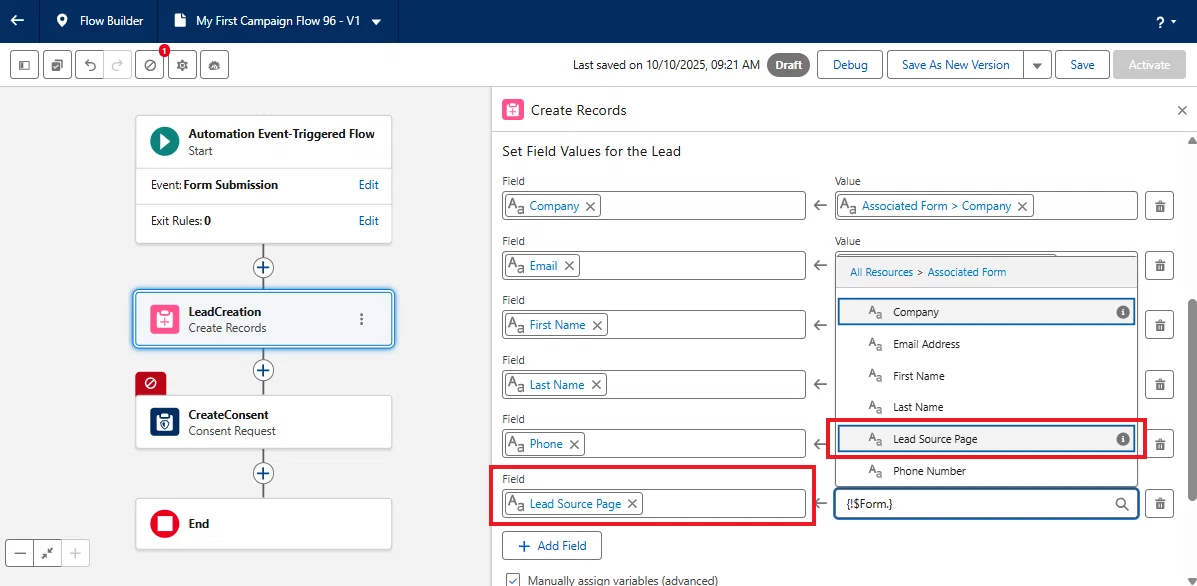Click the Debug button

pos(850,65)
